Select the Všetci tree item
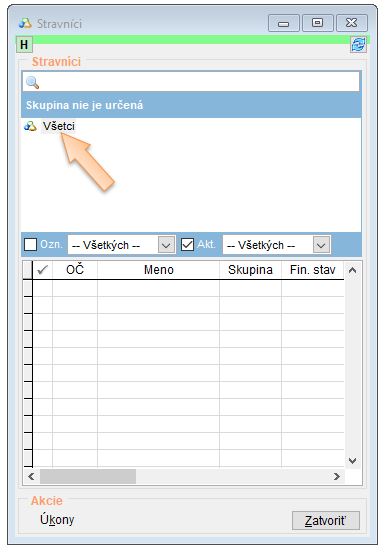 (x=58, y=126)
